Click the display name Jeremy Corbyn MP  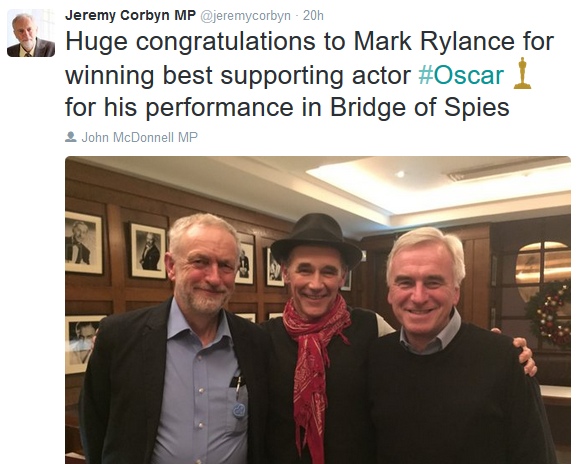130,15
